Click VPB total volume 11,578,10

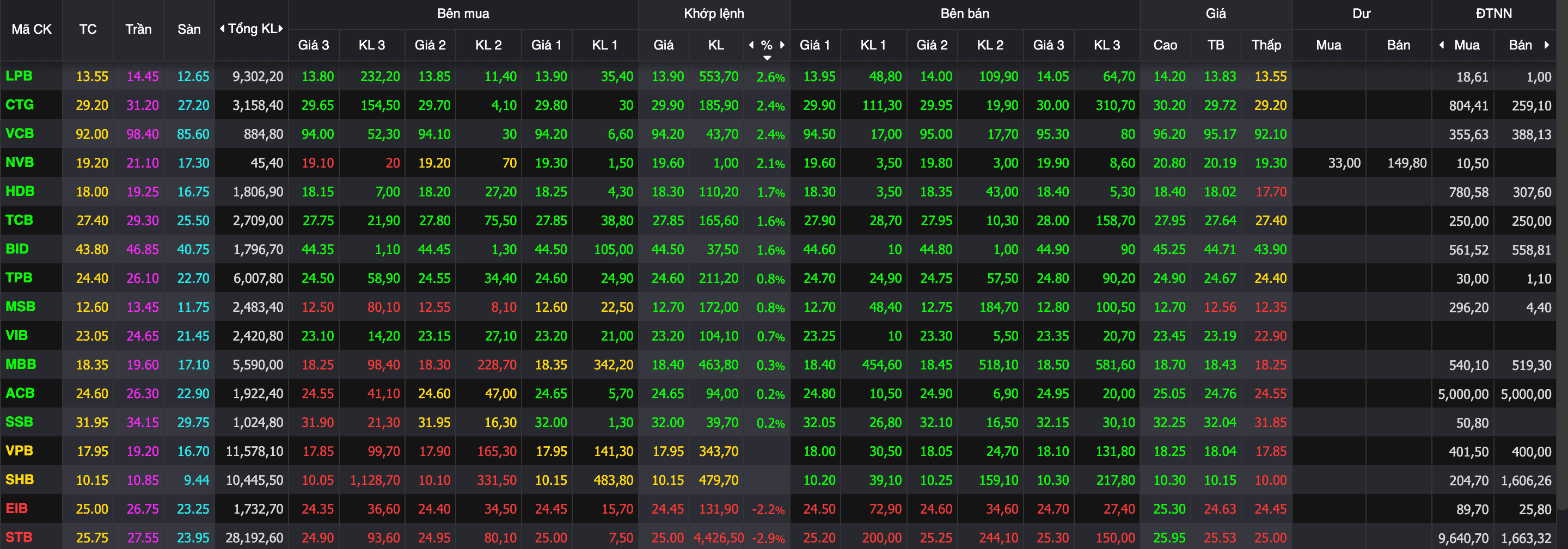point(254,451)
